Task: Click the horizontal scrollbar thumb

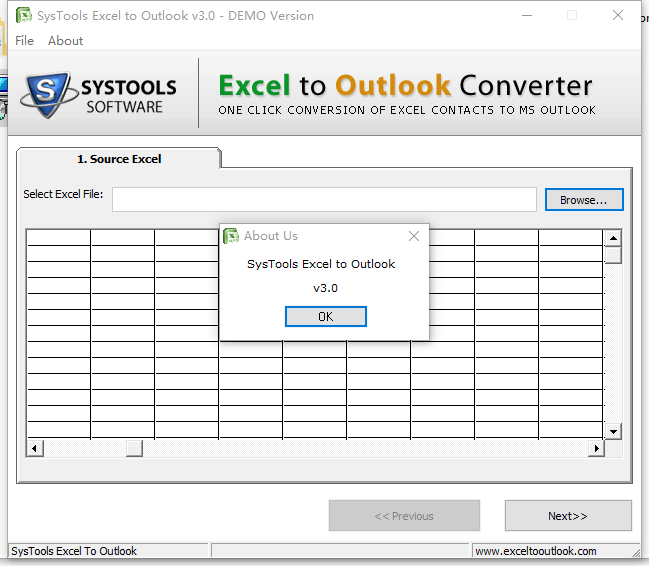Action: point(134,448)
